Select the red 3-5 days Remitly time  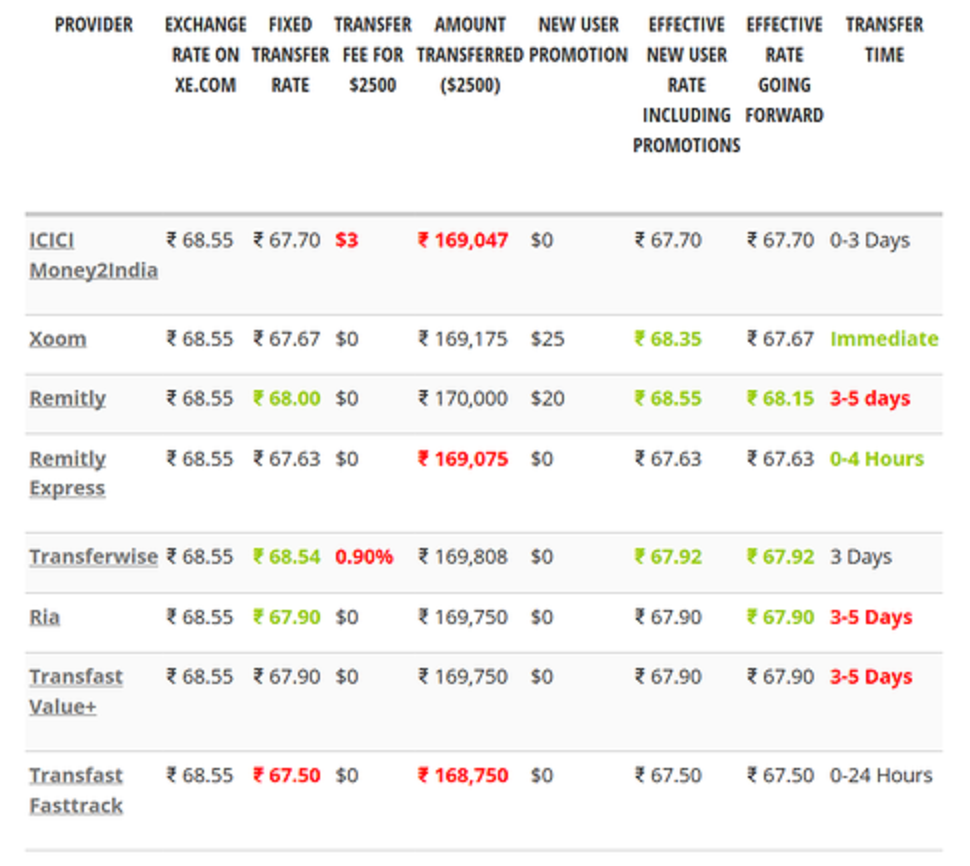click(x=870, y=398)
